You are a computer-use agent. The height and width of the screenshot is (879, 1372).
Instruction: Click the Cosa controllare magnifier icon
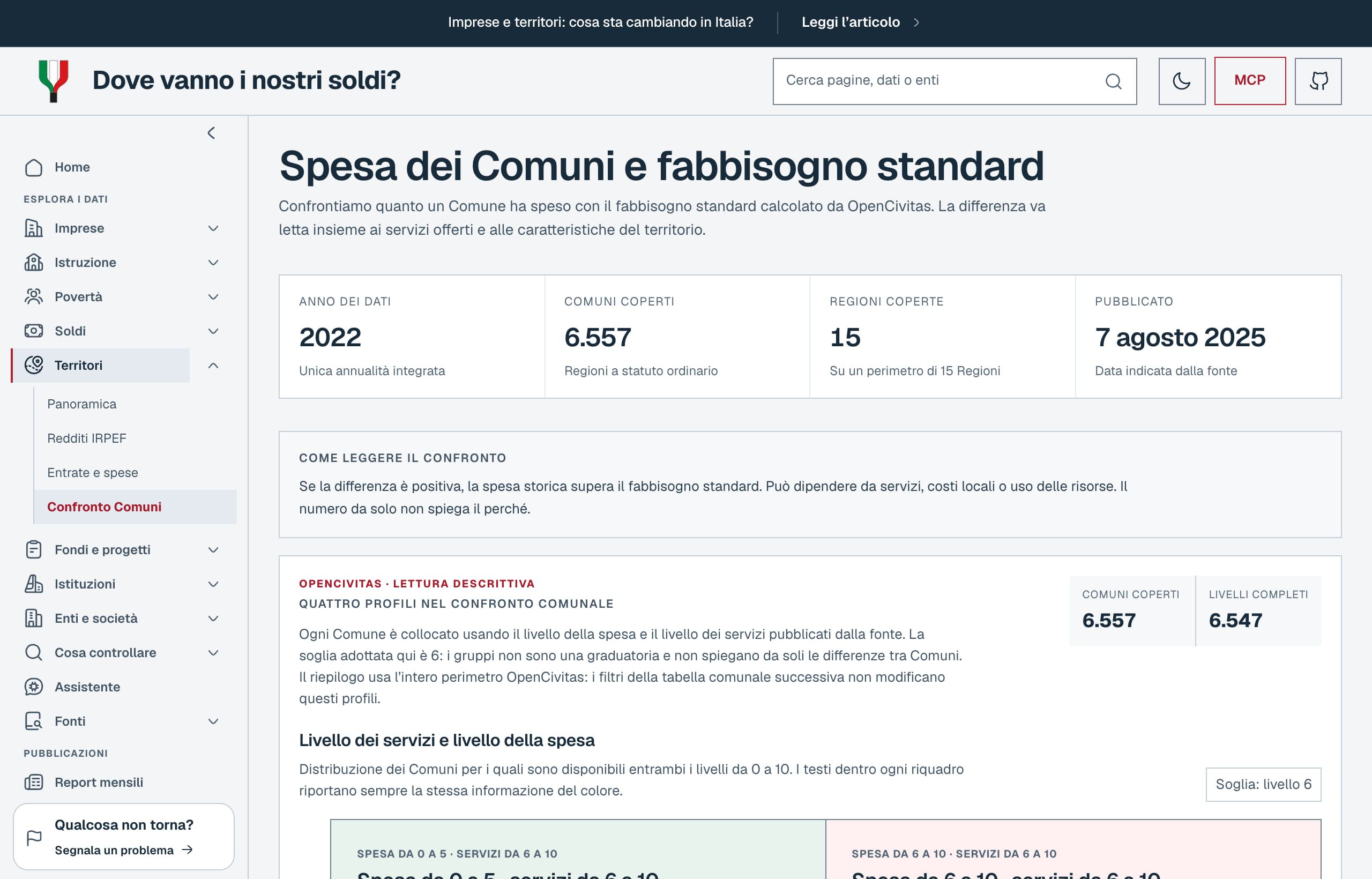[34, 652]
